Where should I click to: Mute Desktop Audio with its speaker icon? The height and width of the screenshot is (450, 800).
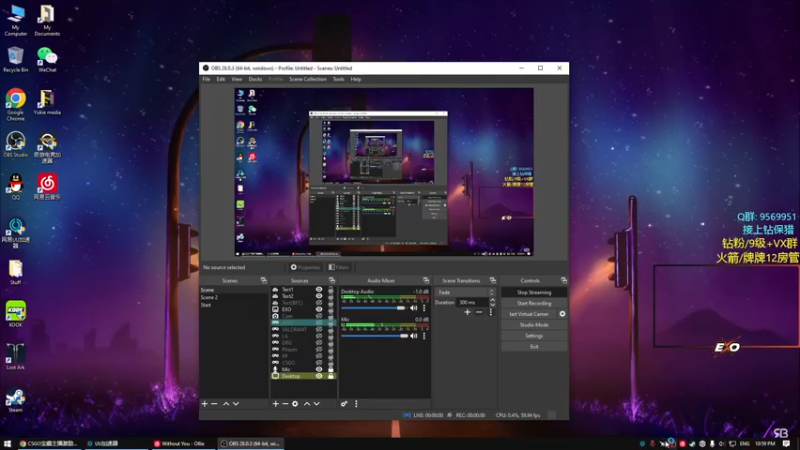(x=414, y=308)
